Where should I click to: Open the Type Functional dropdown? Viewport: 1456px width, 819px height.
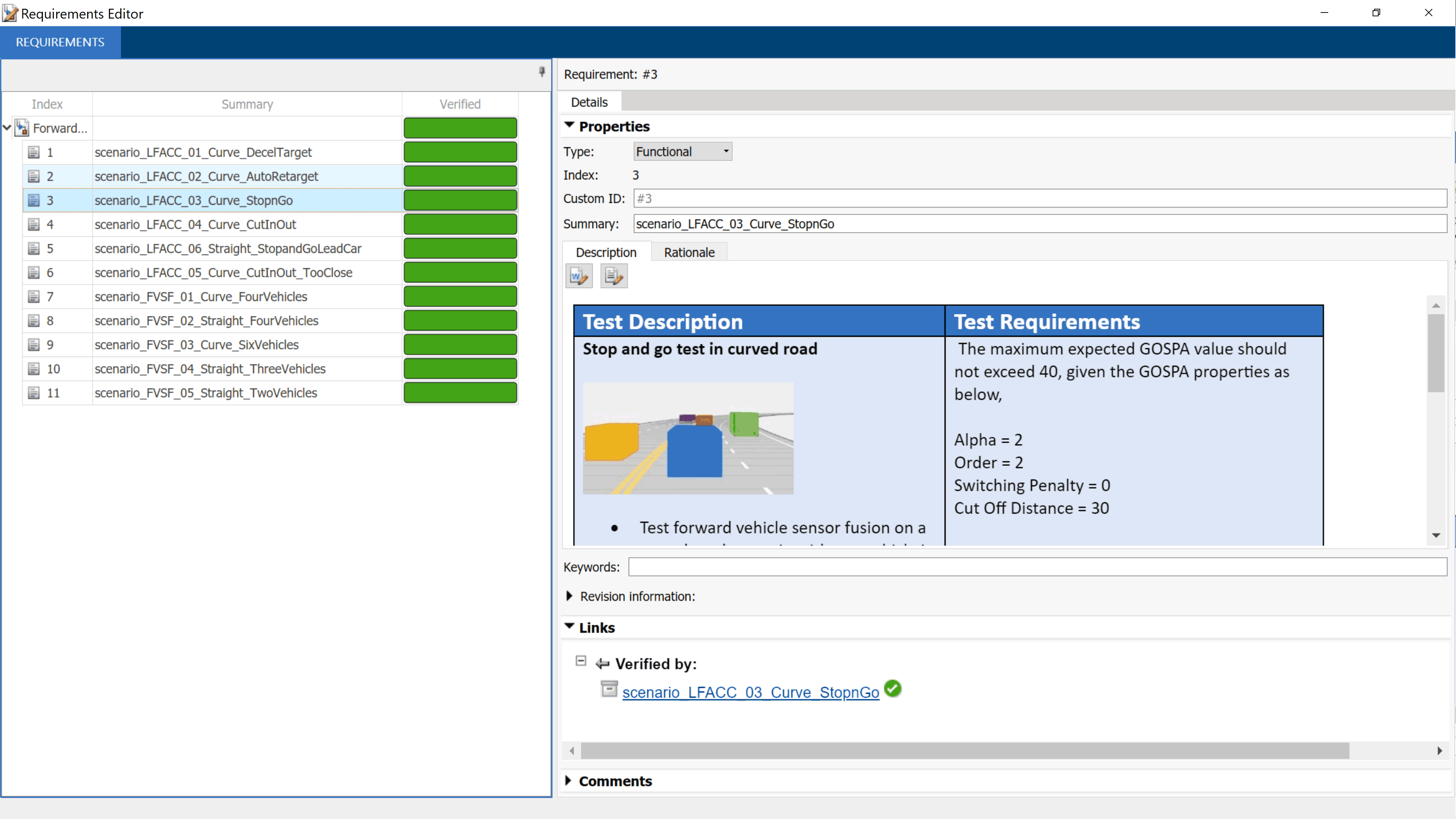point(682,152)
